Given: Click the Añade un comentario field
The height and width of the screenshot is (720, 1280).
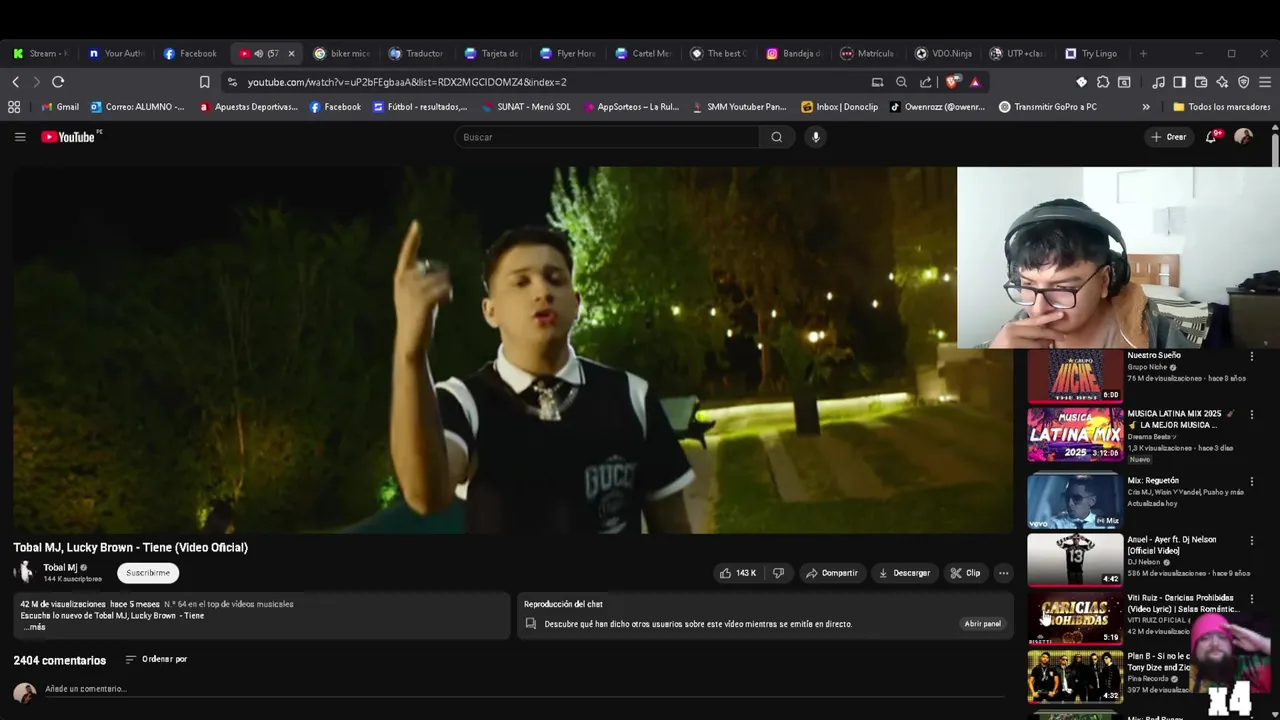Looking at the screenshot, I should 525,689.
